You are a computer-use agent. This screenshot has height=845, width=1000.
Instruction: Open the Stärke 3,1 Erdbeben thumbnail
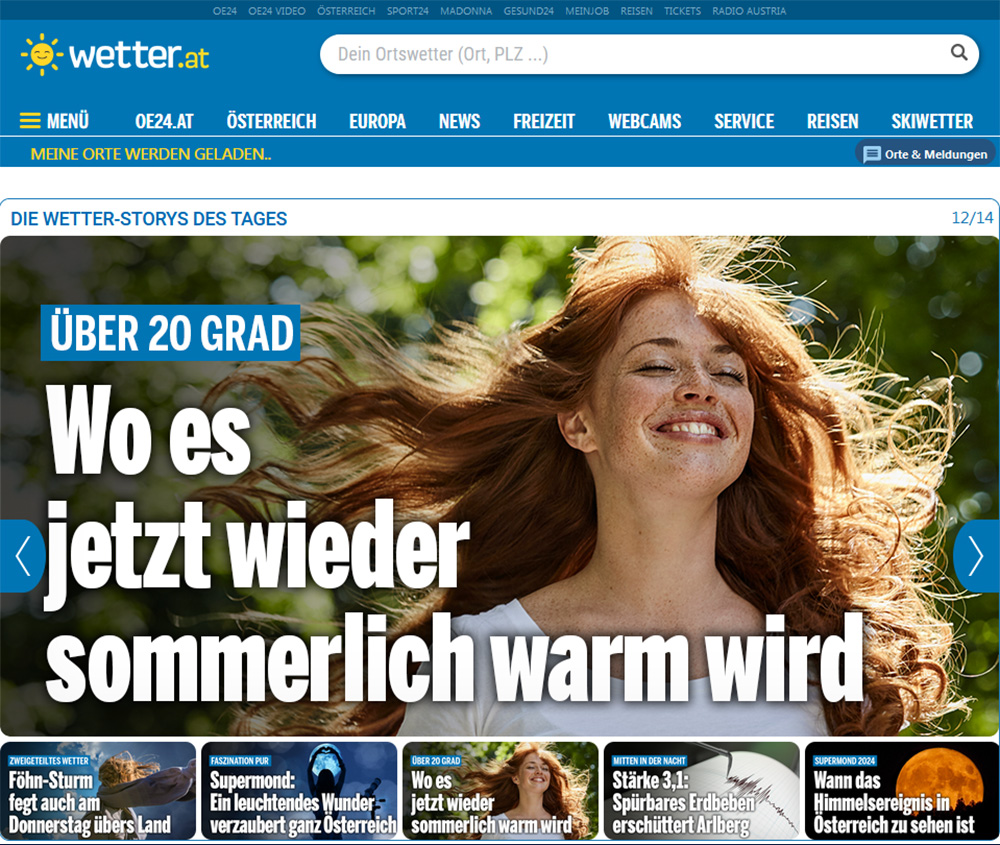tap(702, 791)
